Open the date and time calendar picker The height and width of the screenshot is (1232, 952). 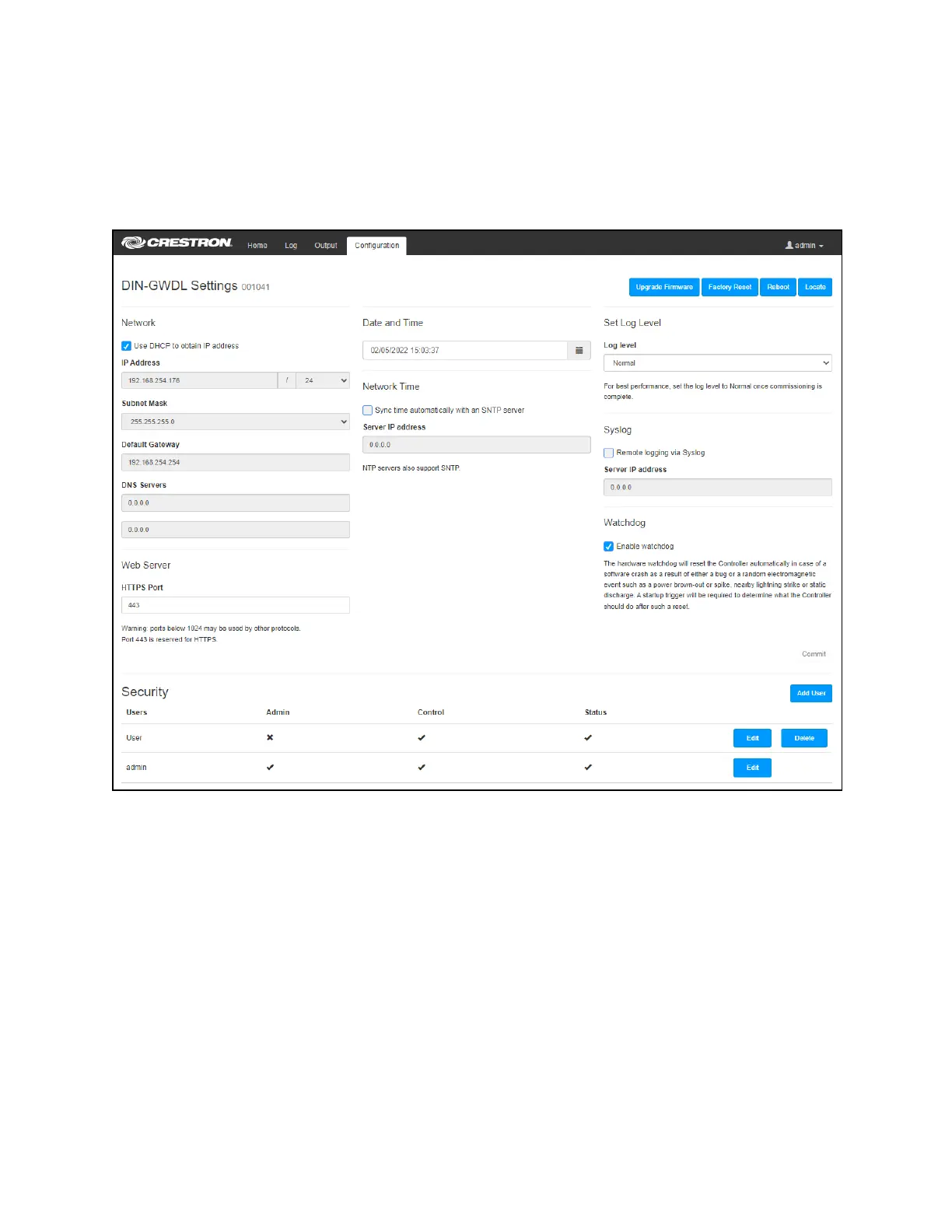579,351
